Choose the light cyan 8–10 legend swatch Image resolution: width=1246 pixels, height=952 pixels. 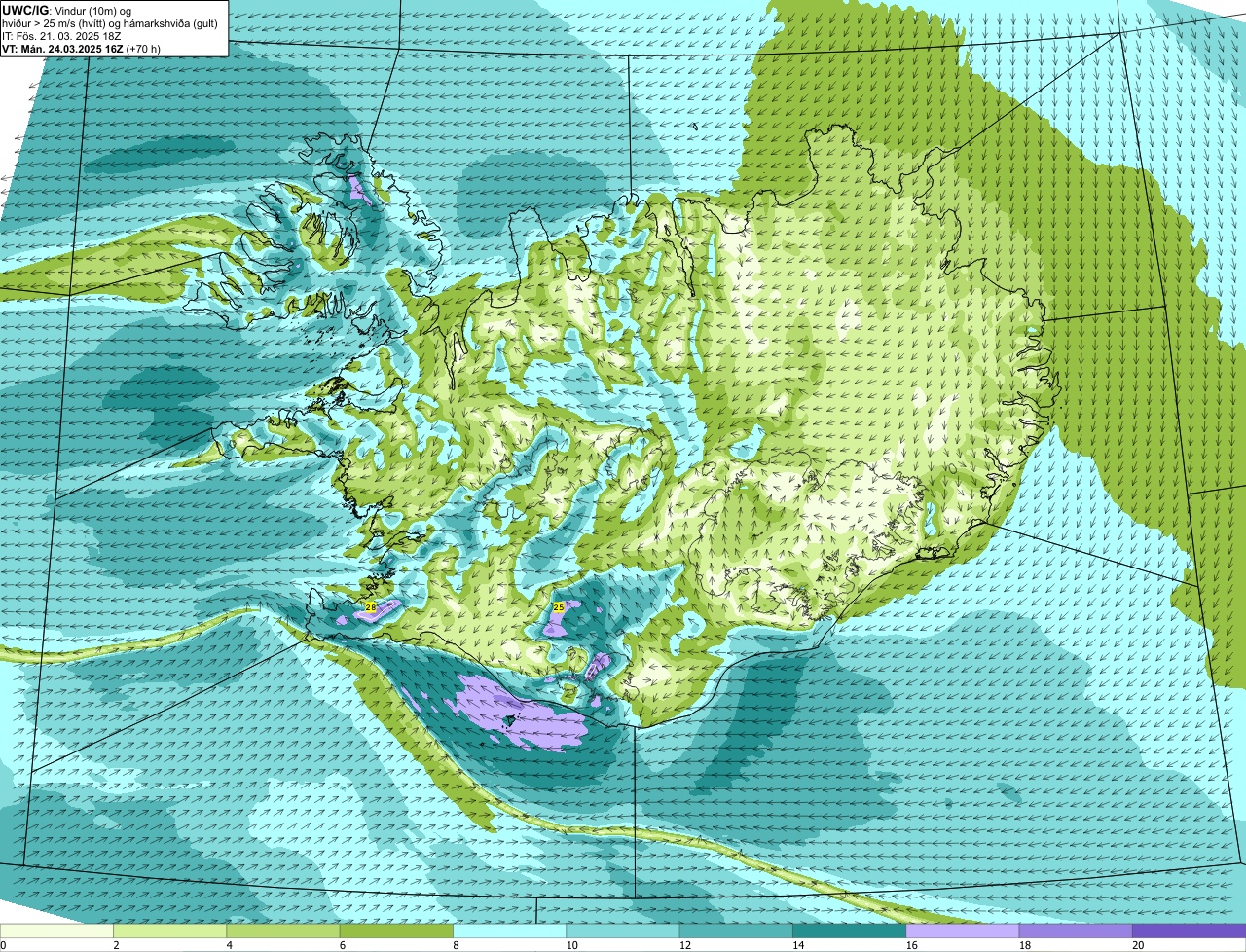pos(509,932)
